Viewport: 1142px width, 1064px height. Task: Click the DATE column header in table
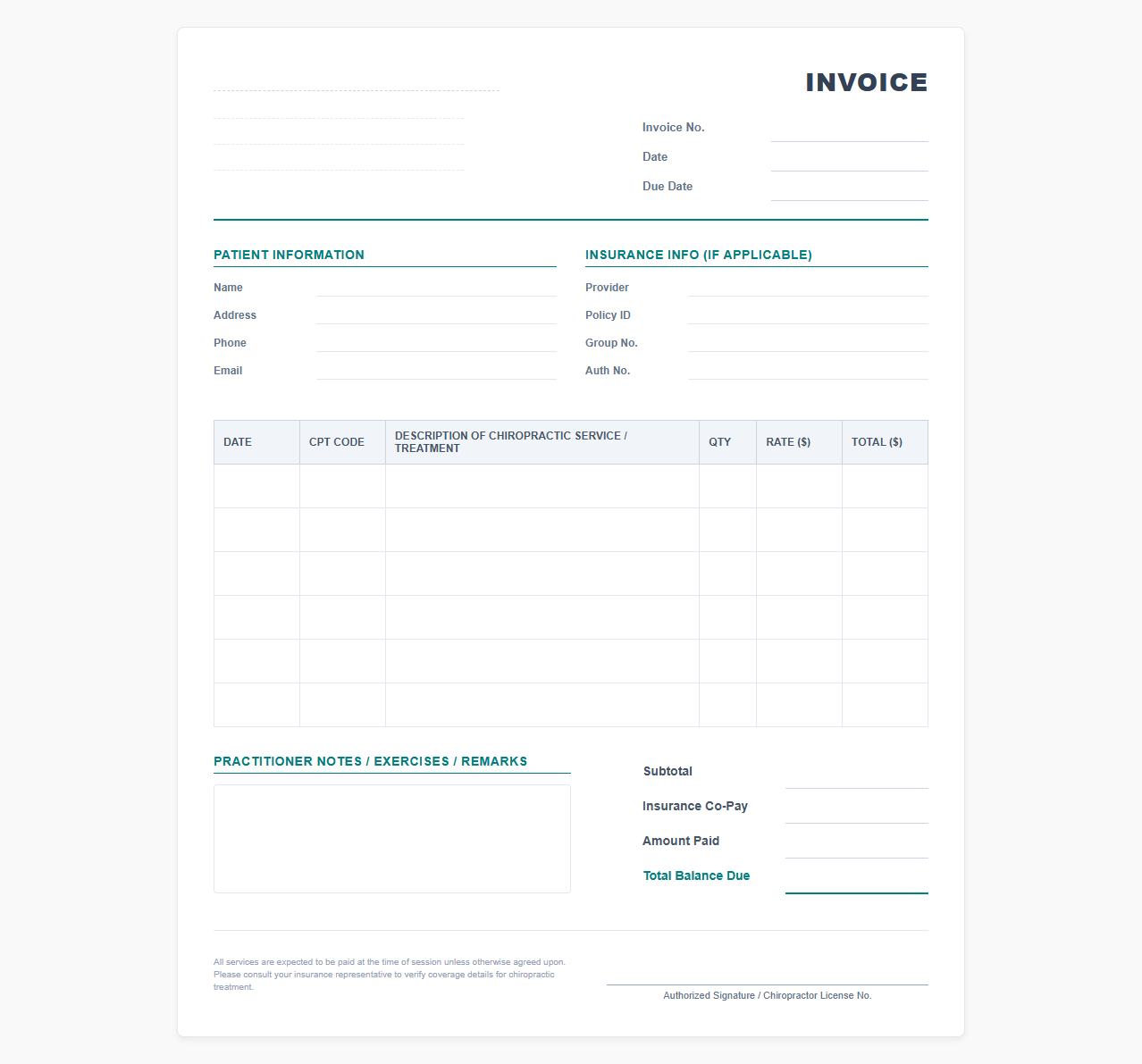coord(256,442)
